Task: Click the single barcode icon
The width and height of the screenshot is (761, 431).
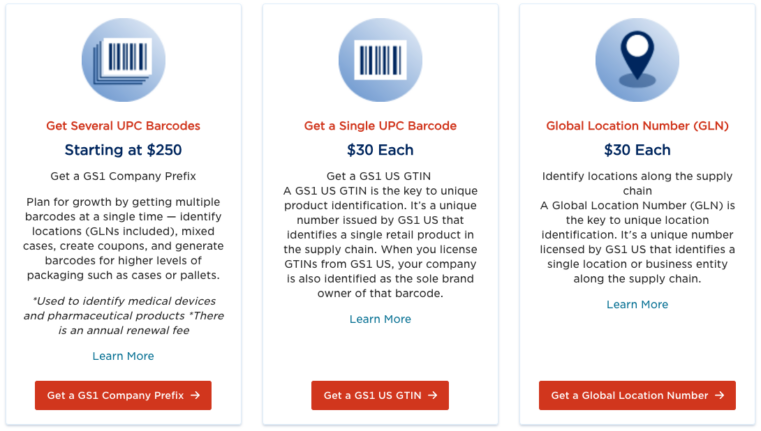Action: (x=380, y=60)
